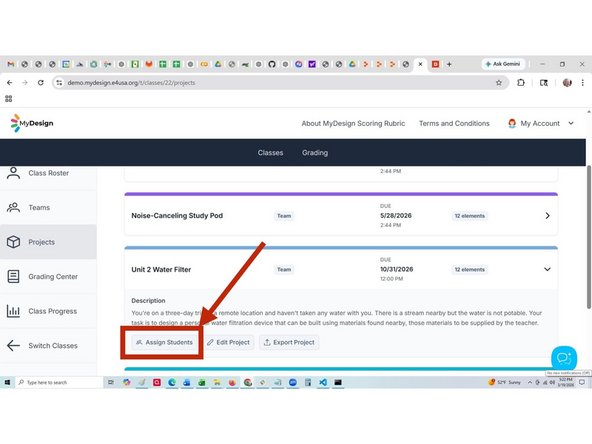Click the browser forward arrow

point(25,83)
